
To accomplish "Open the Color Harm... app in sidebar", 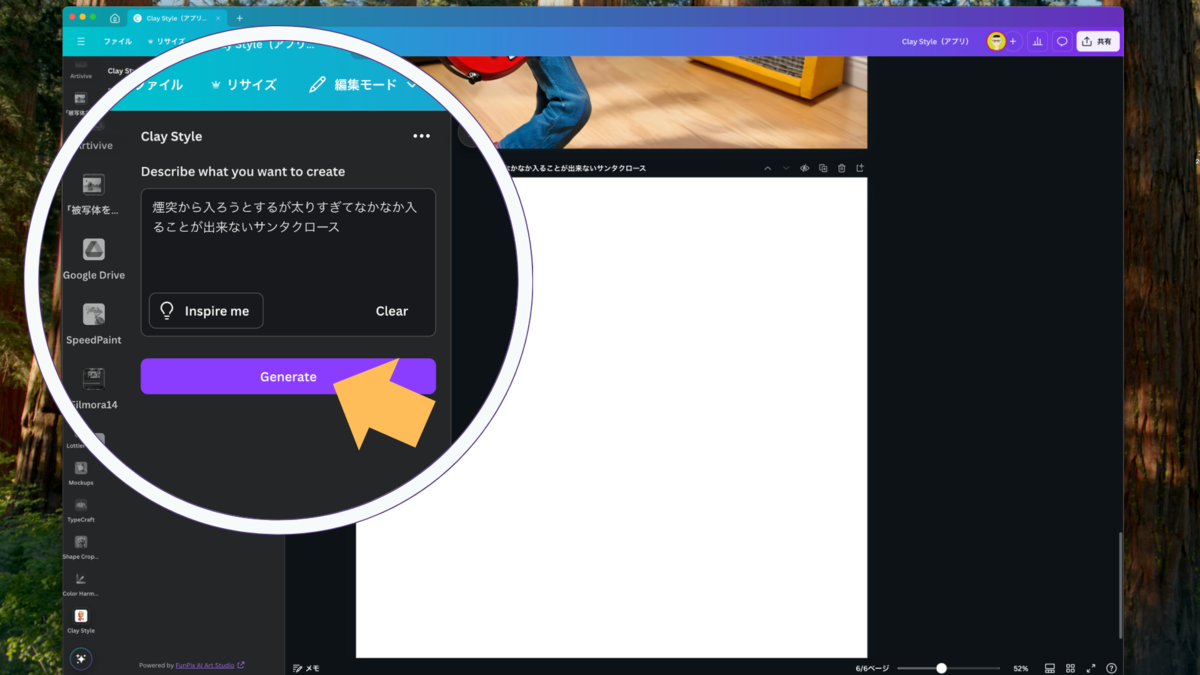I will point(81,584).
